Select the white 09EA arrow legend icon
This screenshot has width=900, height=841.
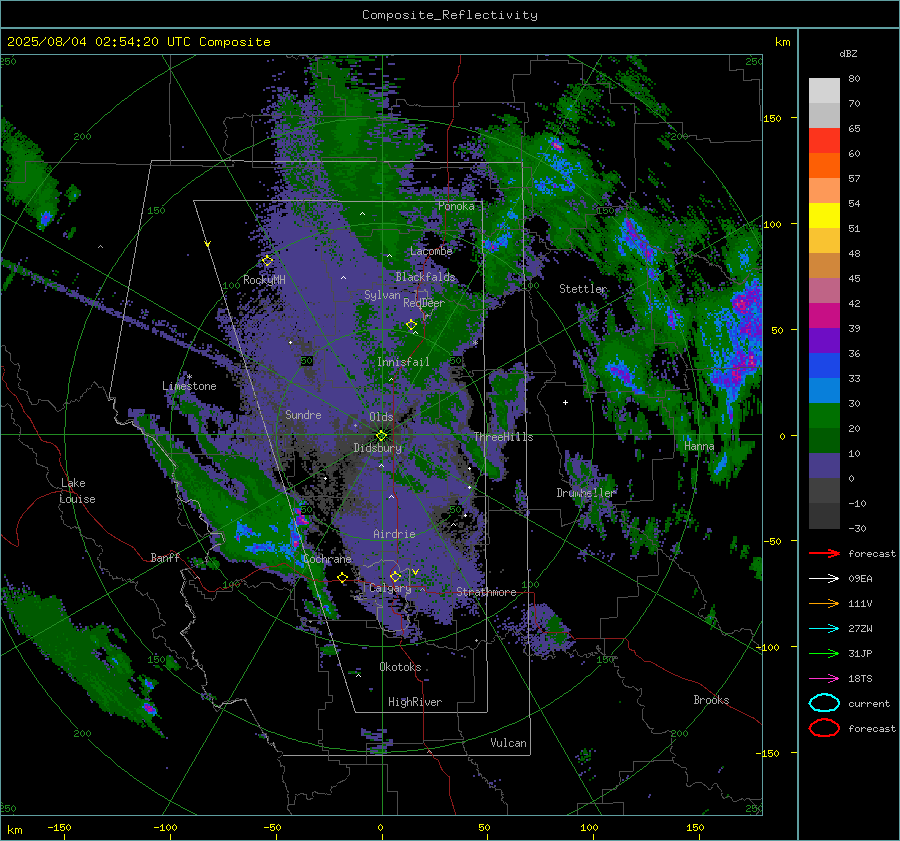pos(824,579)
